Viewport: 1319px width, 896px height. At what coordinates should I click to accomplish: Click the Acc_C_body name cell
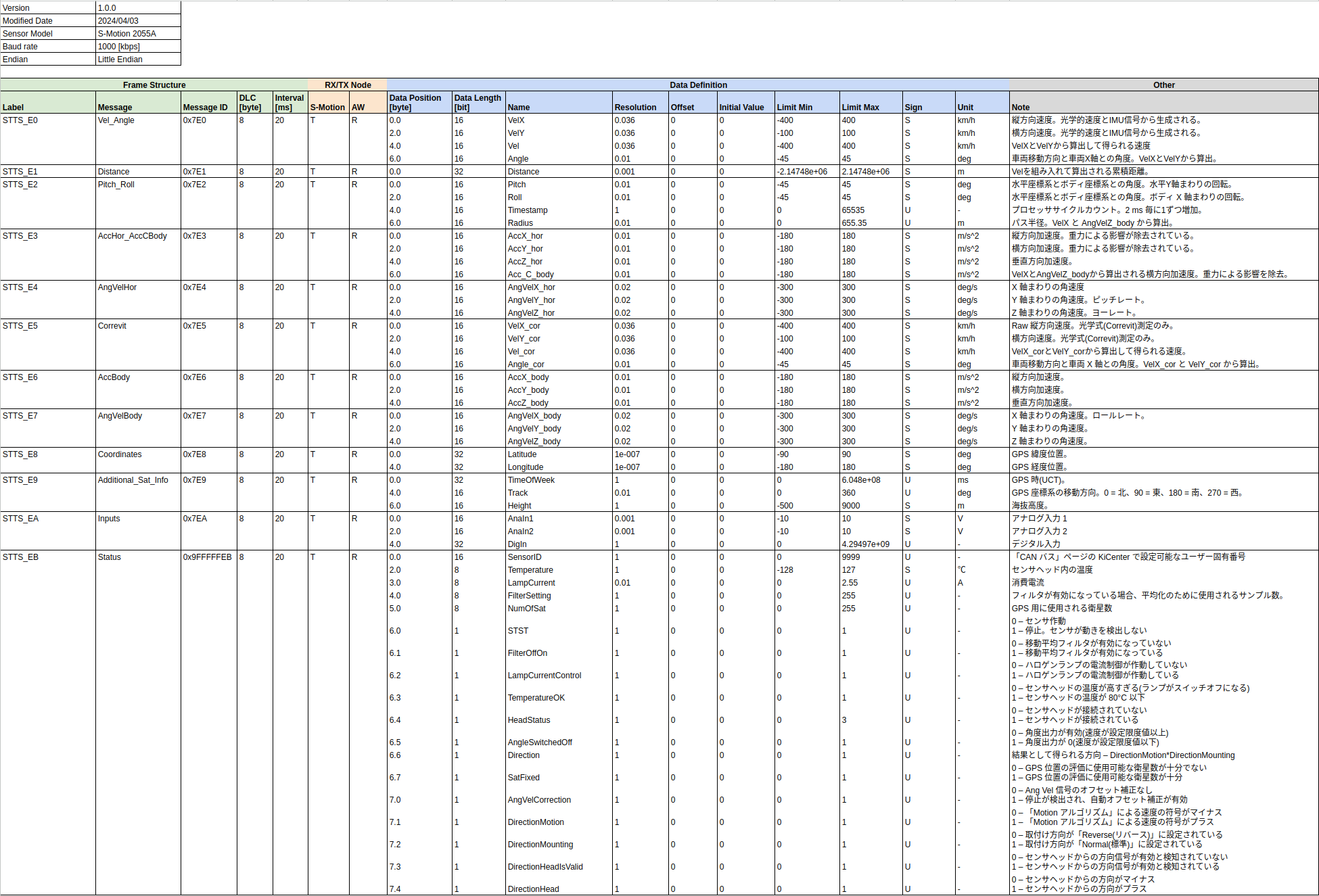(x=559, y=275)
